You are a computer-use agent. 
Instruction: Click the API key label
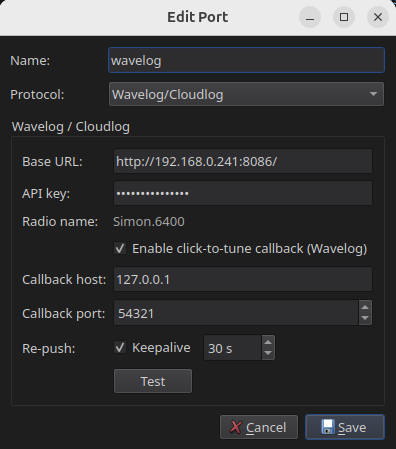[46, 193]
